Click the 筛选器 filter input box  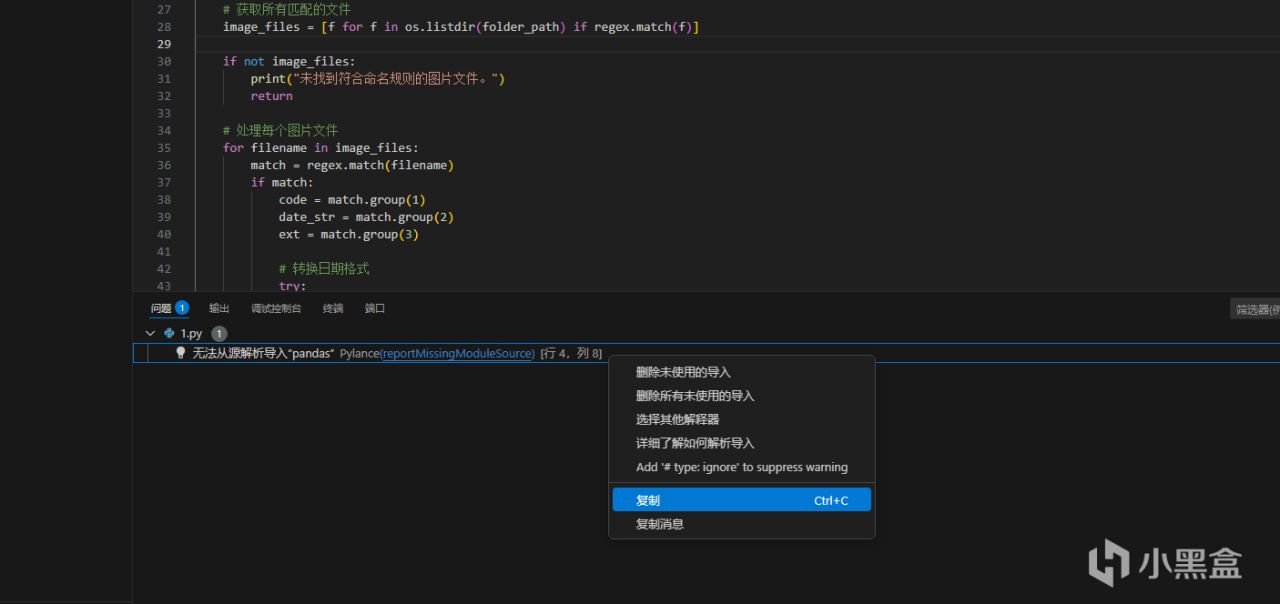pos(1256,310)
